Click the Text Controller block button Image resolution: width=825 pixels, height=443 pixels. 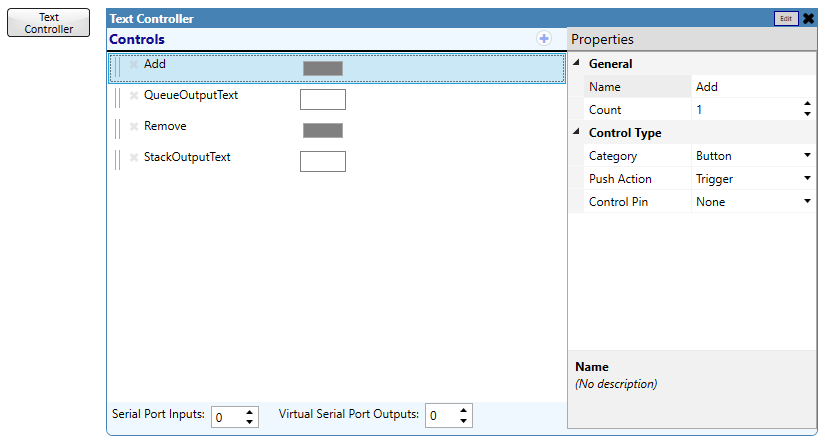[x=48, y=23]
